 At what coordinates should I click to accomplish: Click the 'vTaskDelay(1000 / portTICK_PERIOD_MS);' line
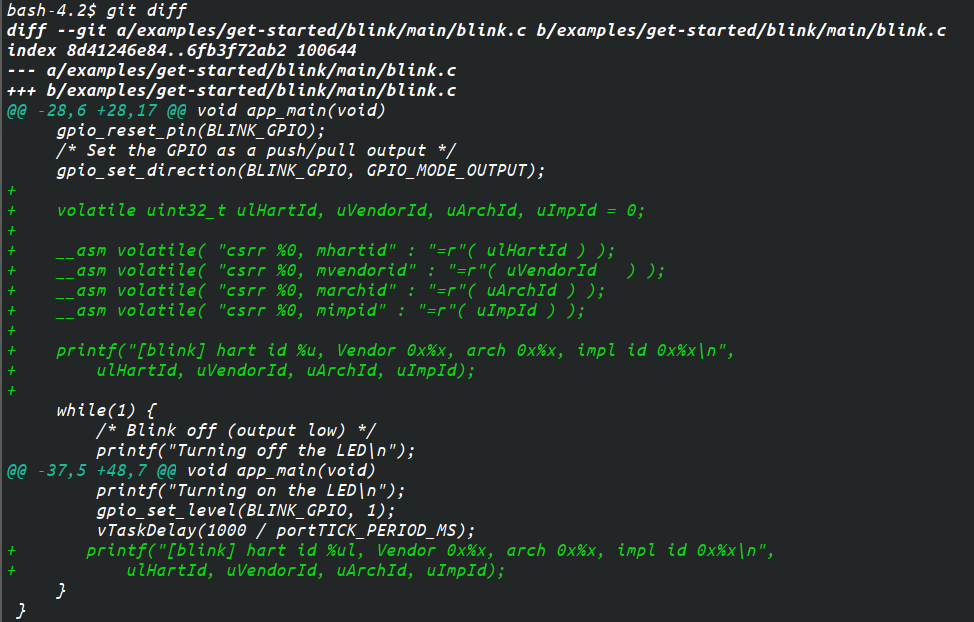(286, 530)
